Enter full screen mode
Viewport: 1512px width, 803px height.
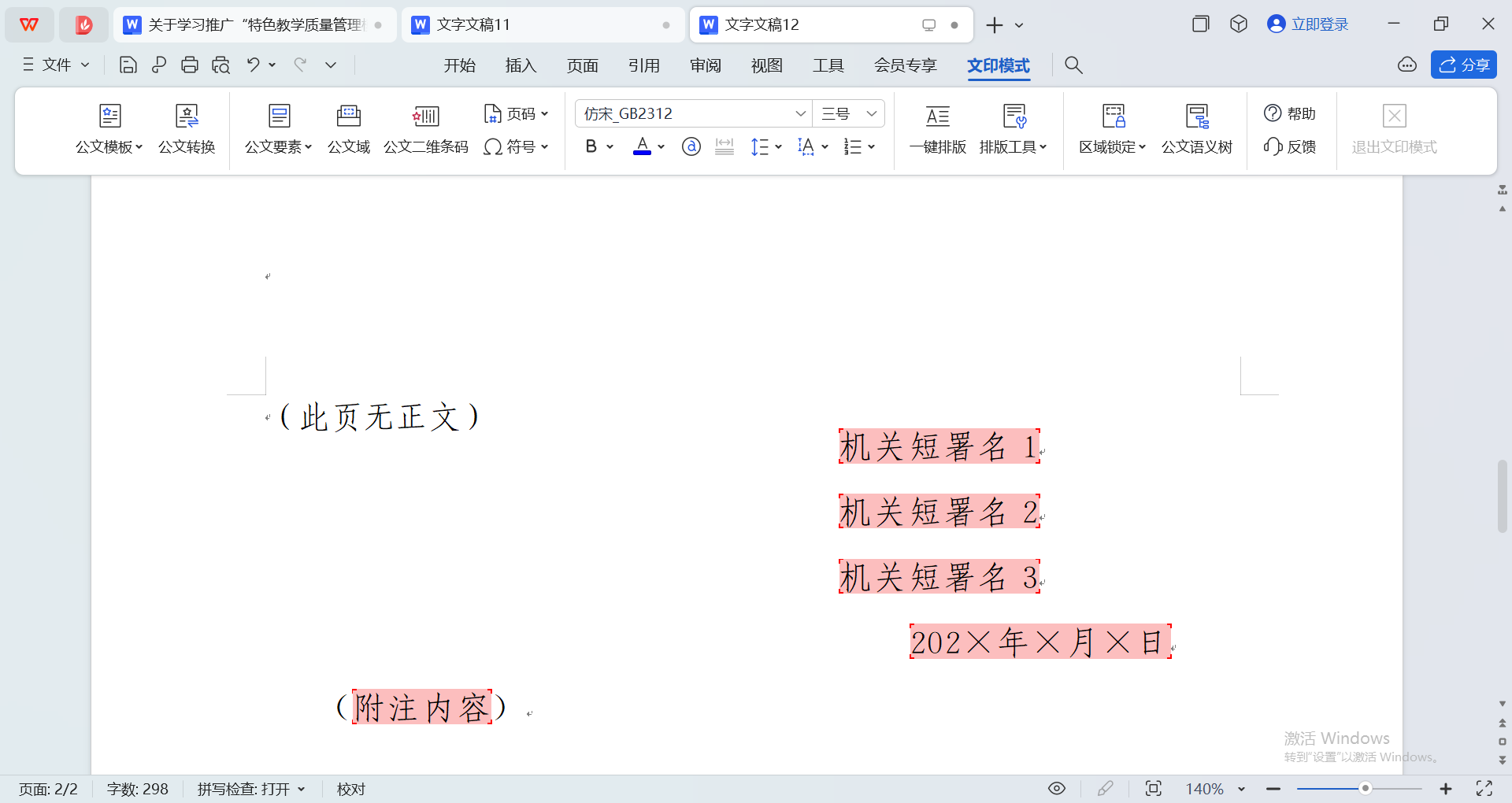(x=1484, y=788)
